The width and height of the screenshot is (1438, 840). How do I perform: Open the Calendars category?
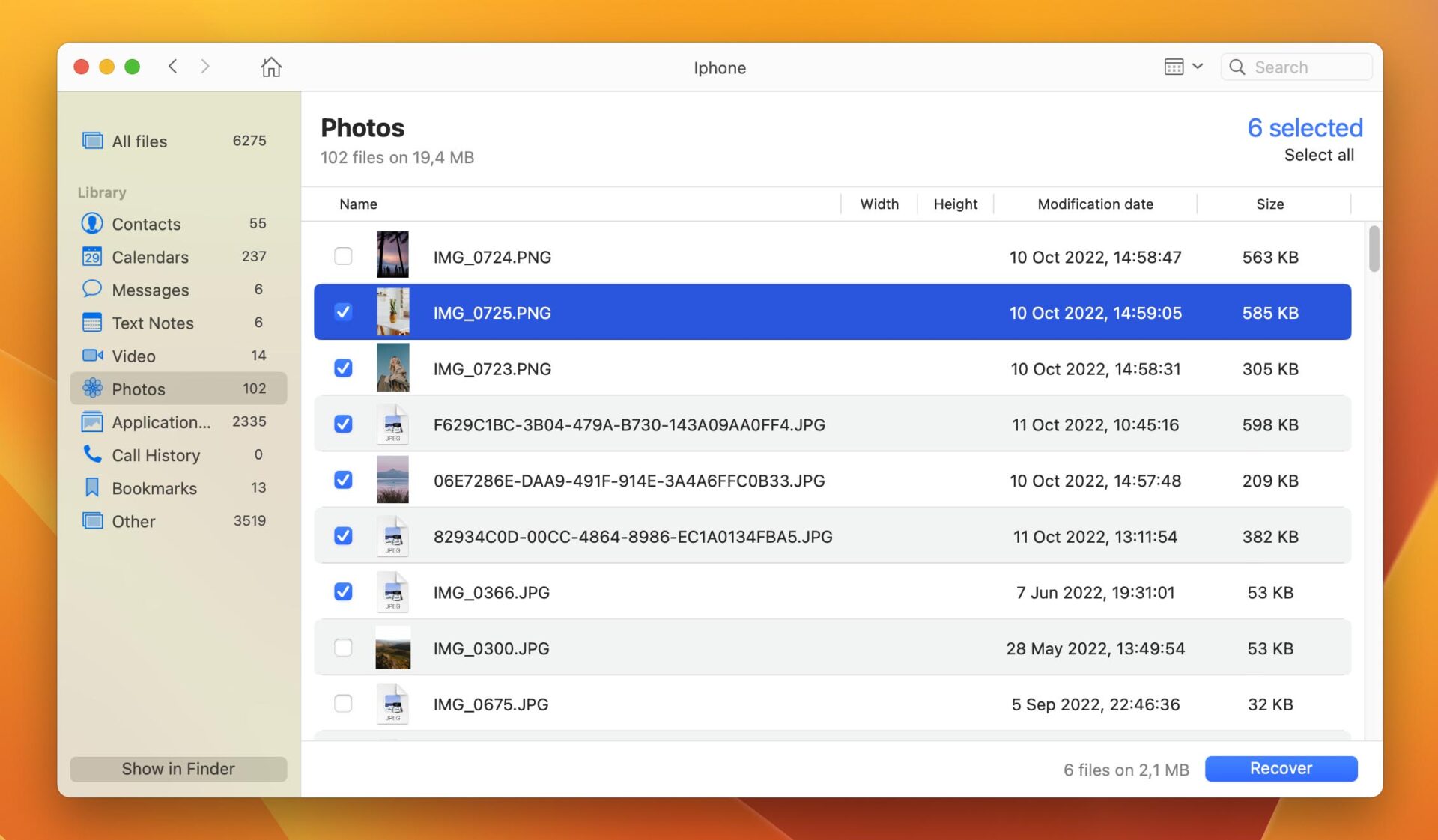150,257
